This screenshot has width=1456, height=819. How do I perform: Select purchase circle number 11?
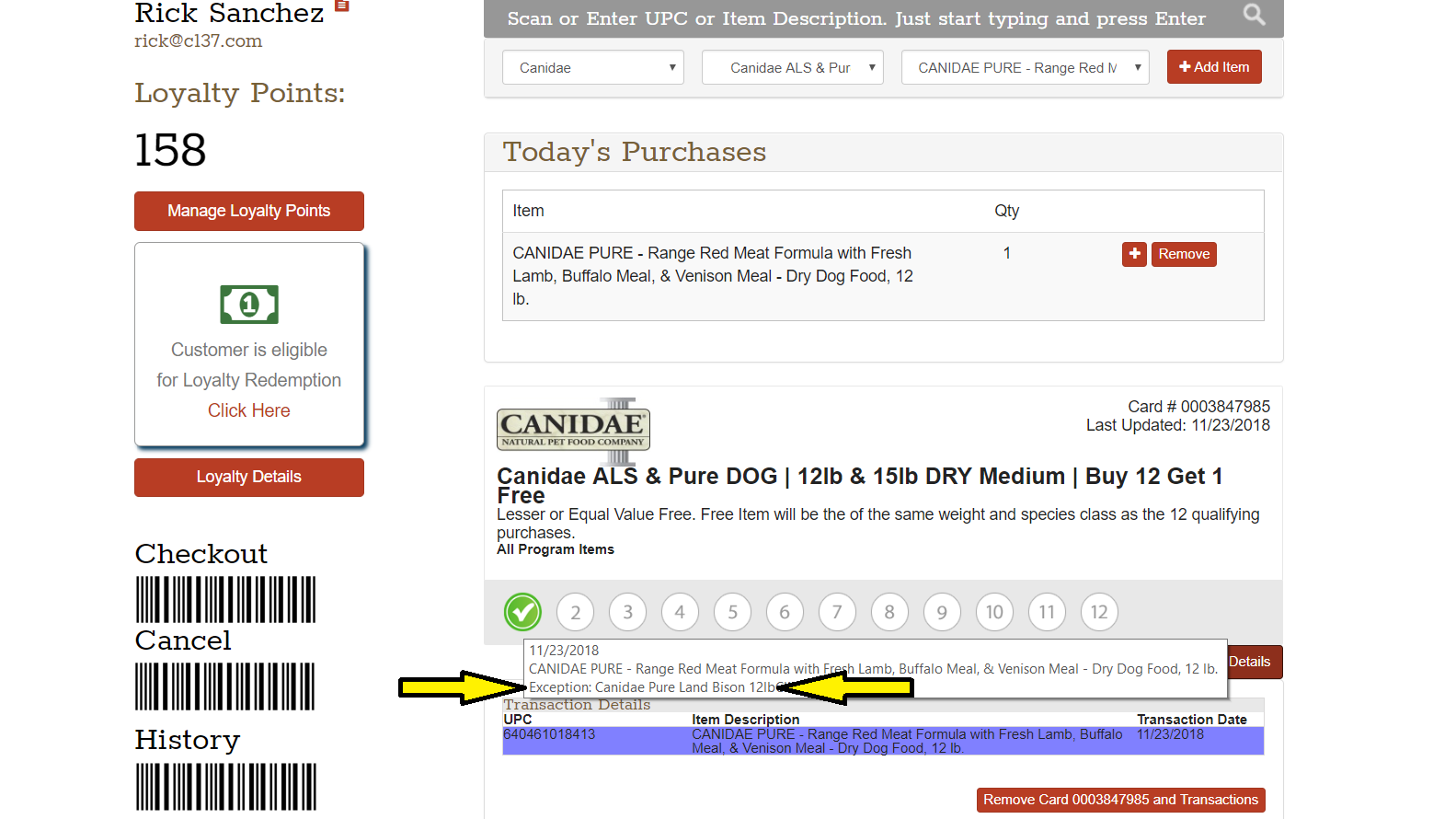(x=1048, y=612)
